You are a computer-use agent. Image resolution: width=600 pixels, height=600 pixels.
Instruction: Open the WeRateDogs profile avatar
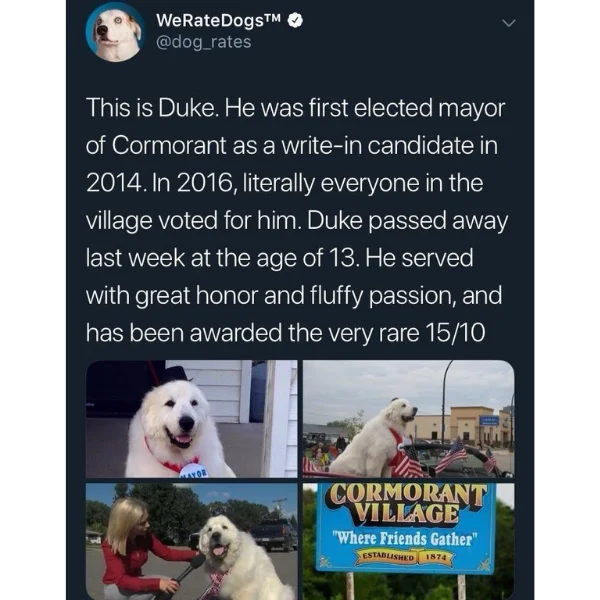coord(115,33)
